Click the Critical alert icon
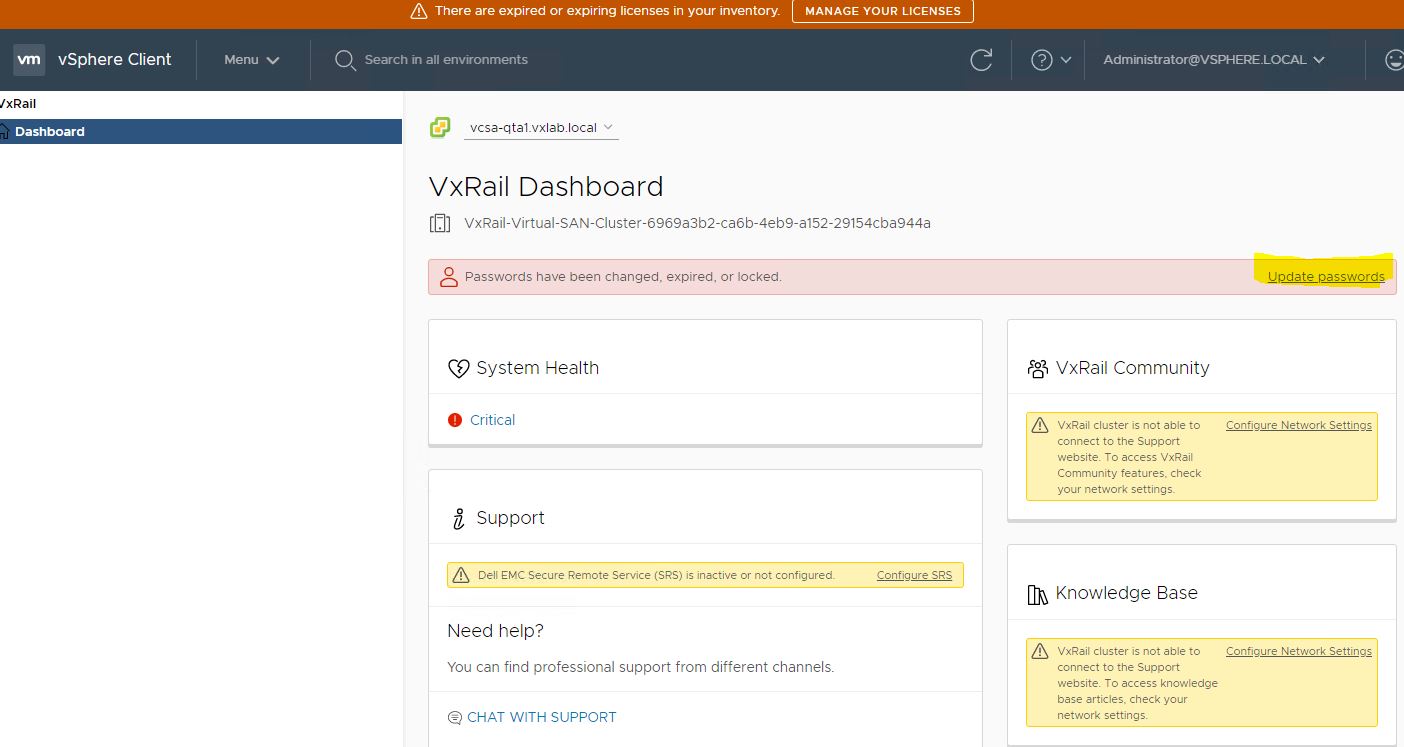This screenshot has width=1404, height=747. pos(454,419)
